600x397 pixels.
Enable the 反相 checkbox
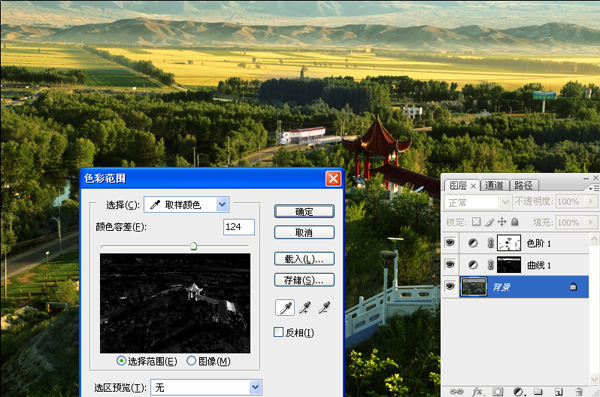pyautogui.click(x=279, y=332)
